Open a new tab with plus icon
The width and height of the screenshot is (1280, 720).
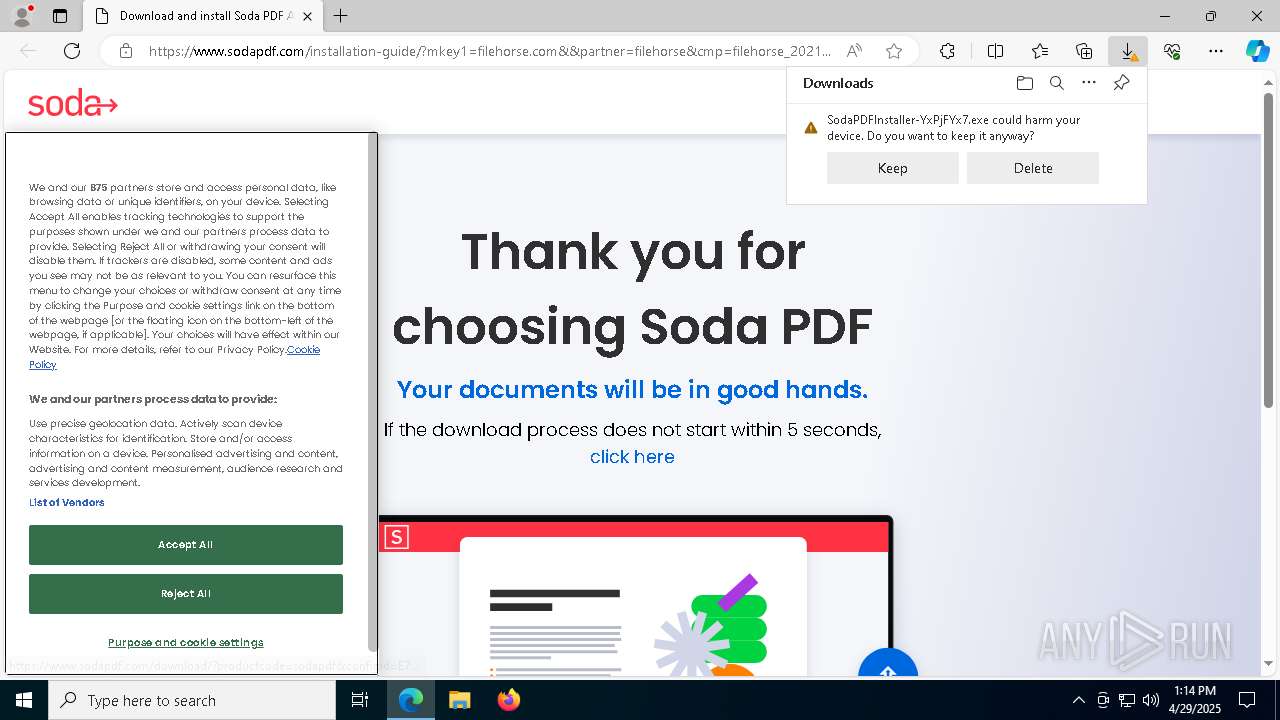341,16
